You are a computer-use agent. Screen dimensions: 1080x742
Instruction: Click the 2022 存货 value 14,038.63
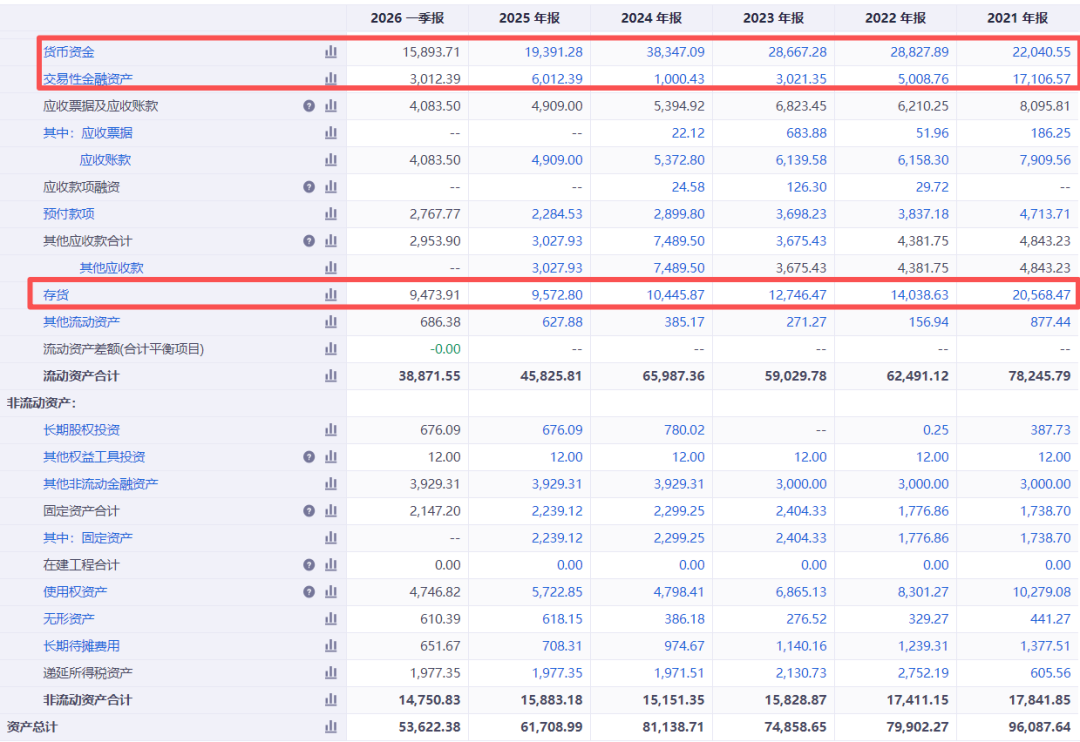(x=919, y=295)
